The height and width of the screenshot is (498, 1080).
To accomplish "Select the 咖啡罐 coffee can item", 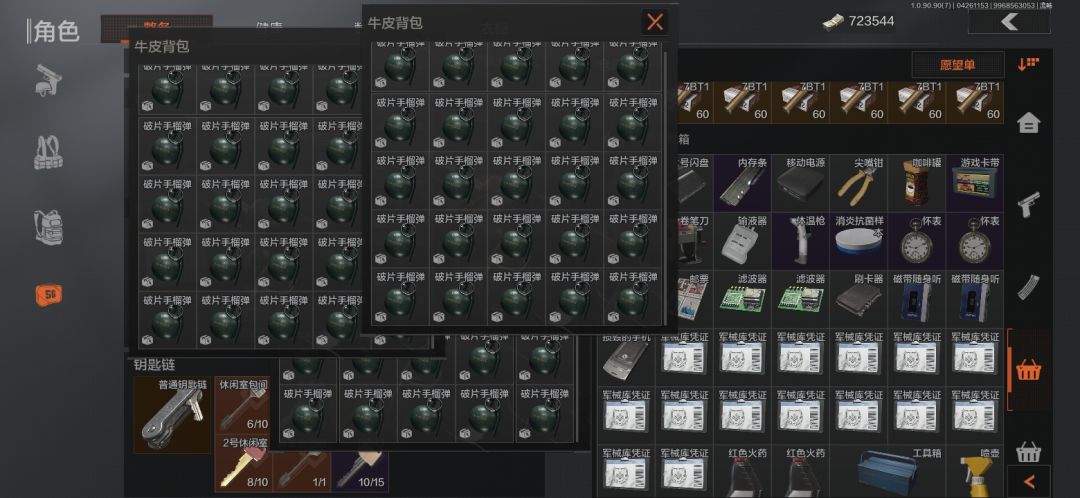I will 916,183.
